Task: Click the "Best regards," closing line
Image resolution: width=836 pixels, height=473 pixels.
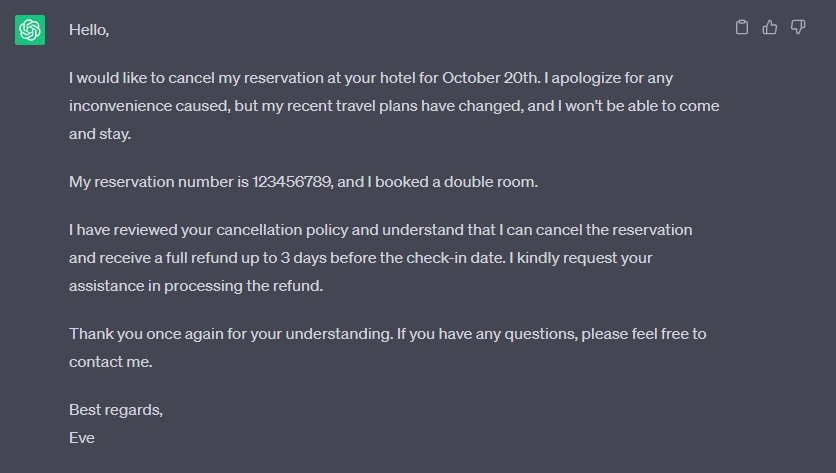Action: pyautogui.click(x=116, y=410)
